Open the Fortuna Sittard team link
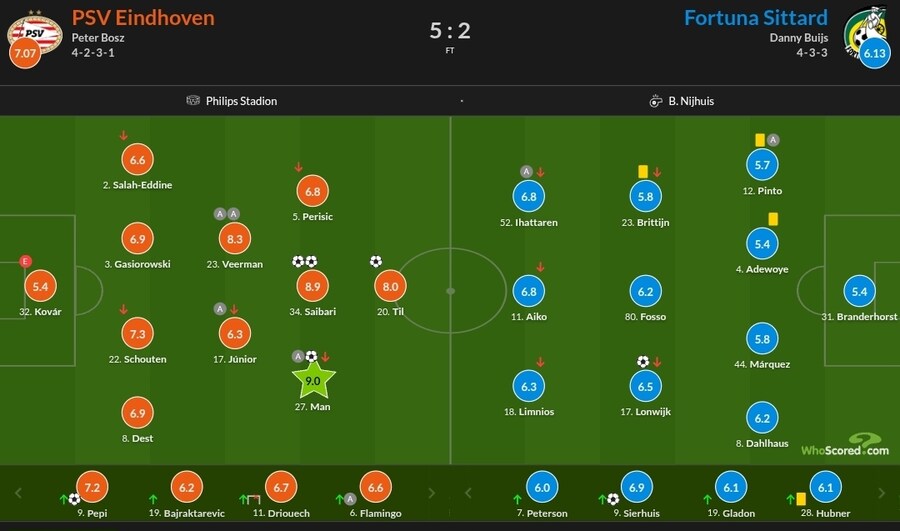Screen dimensions: 900x531 pos(755,18)
